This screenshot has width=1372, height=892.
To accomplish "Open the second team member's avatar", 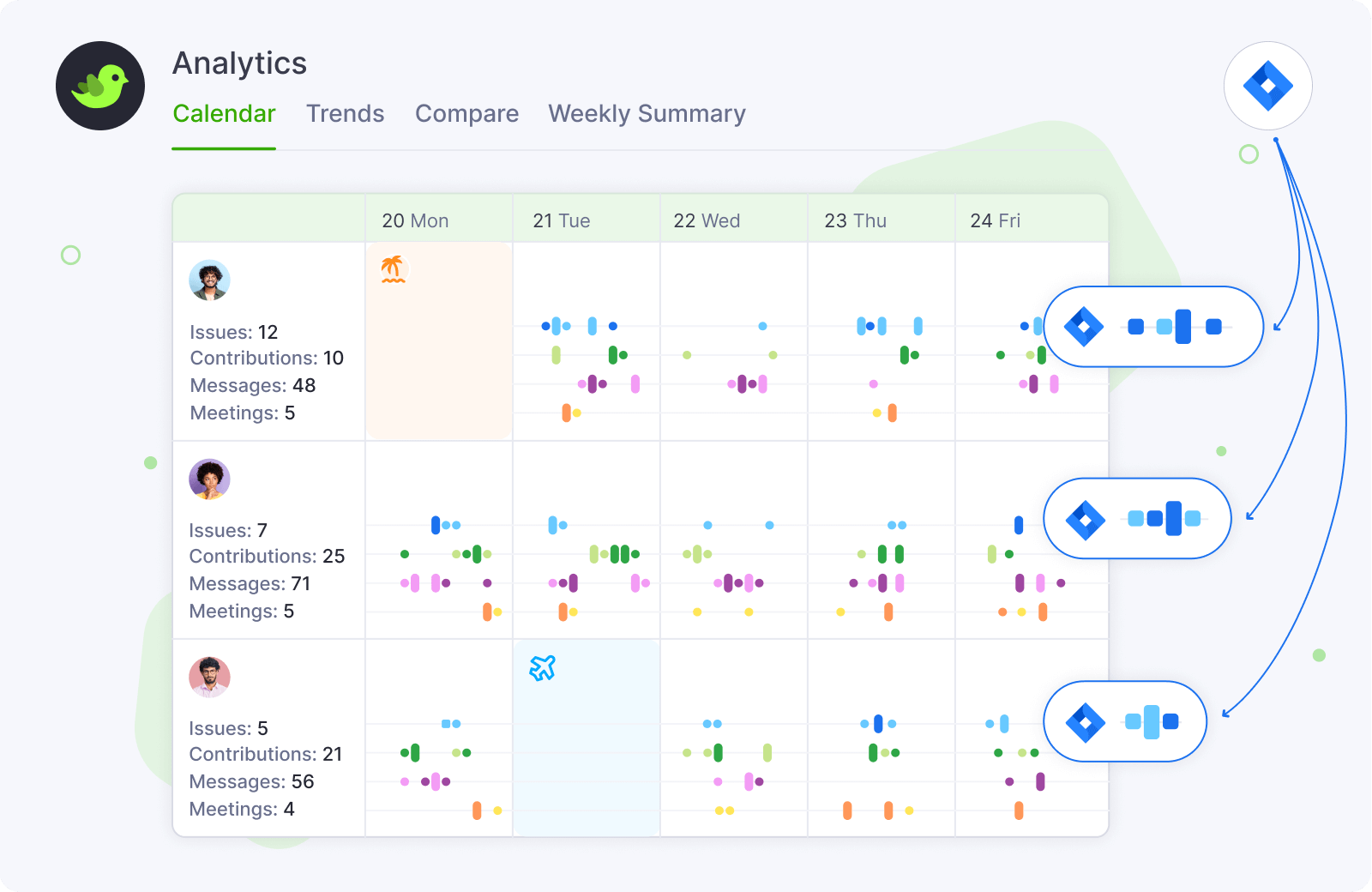I will click(209, 479).
